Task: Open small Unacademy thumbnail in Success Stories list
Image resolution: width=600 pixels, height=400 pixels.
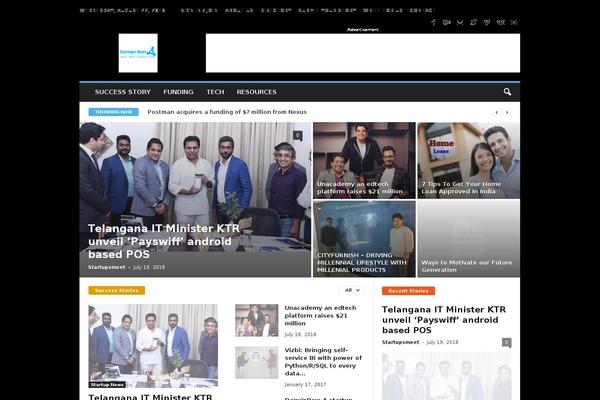Action: (x=257, y=320)
